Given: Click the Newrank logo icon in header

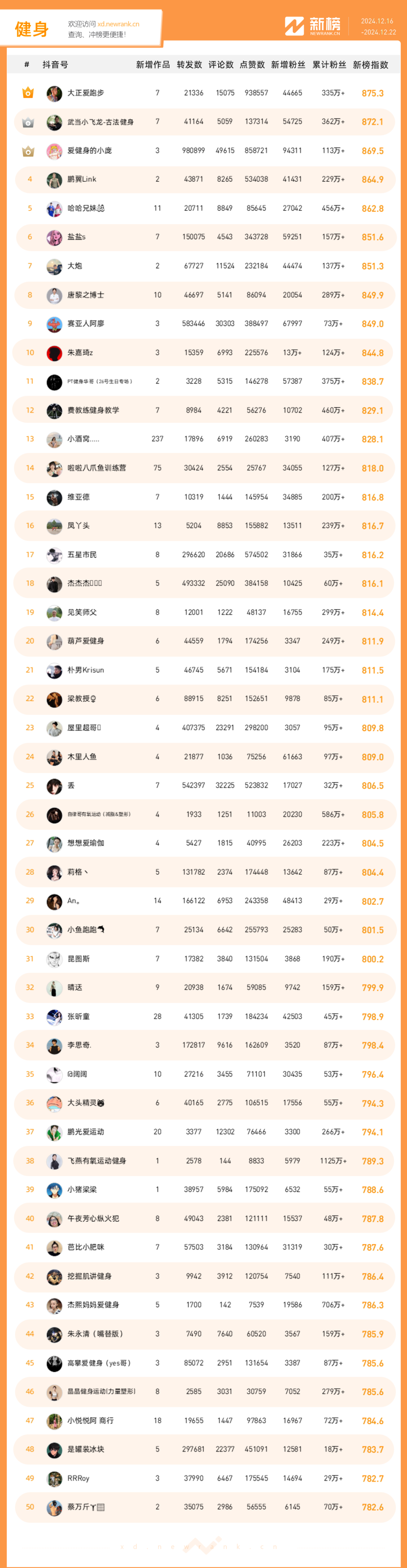Looking at the screenshot, I should 294,26.
